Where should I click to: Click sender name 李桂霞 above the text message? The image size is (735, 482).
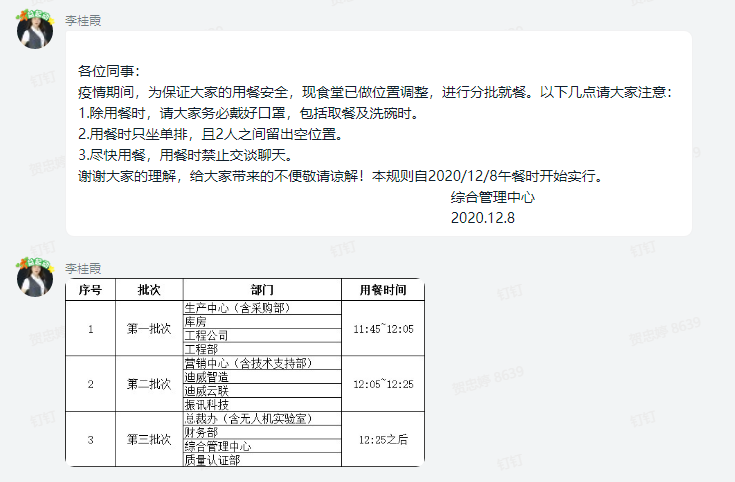click(84, 20)
